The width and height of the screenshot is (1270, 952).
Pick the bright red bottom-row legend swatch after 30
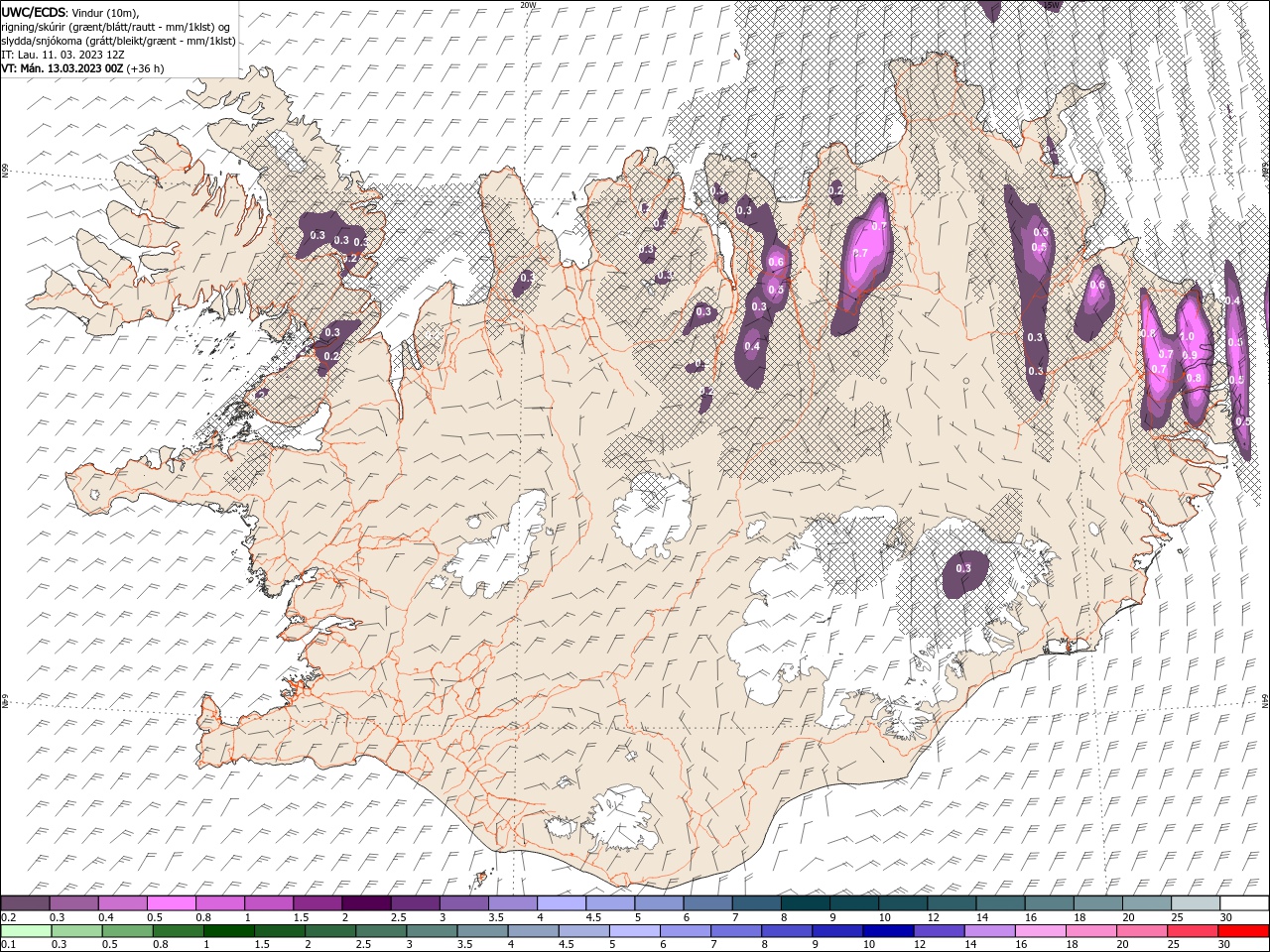(x=1243, y=931)
